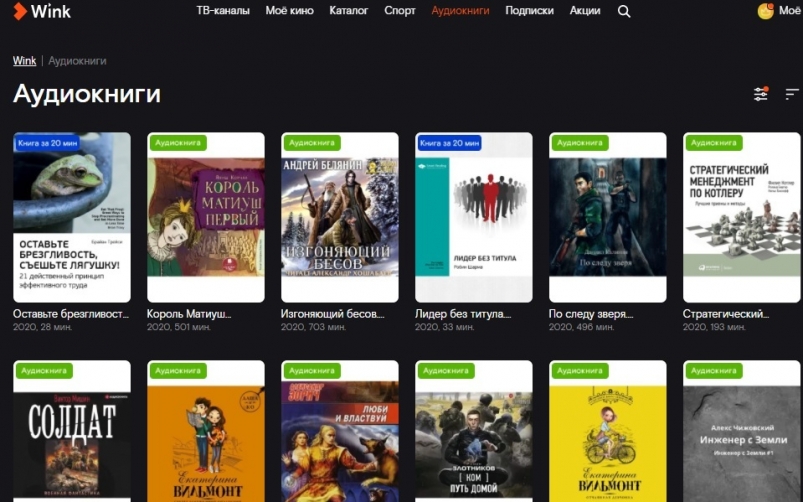Open the По следу зверя cover

click(x=608, y=217)
